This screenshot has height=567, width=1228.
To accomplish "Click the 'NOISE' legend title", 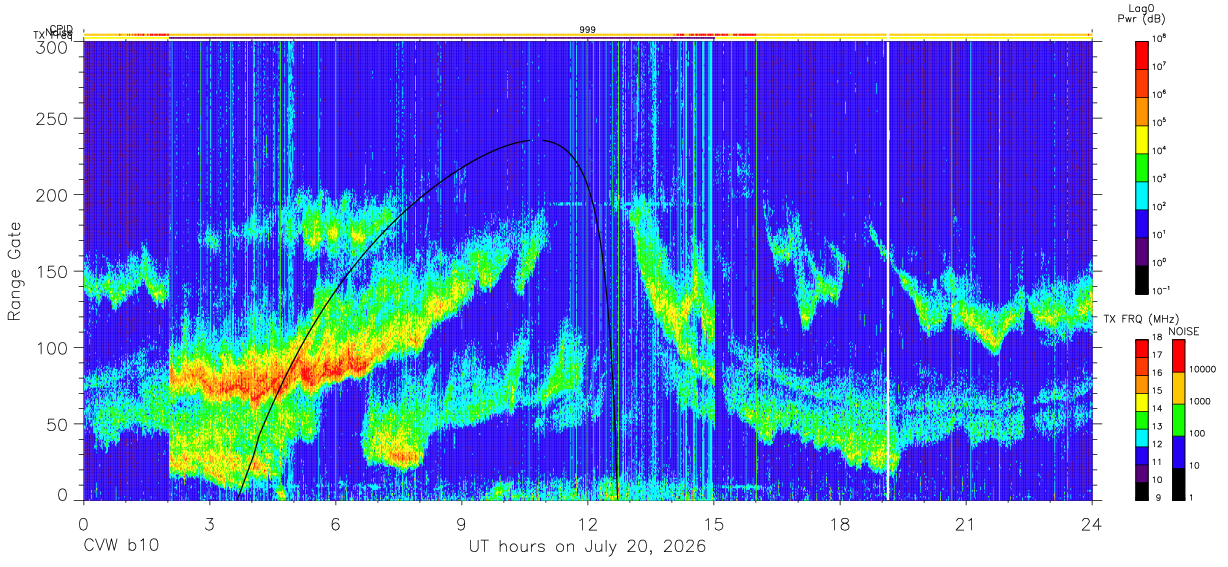I will [x=1184, y=331].
